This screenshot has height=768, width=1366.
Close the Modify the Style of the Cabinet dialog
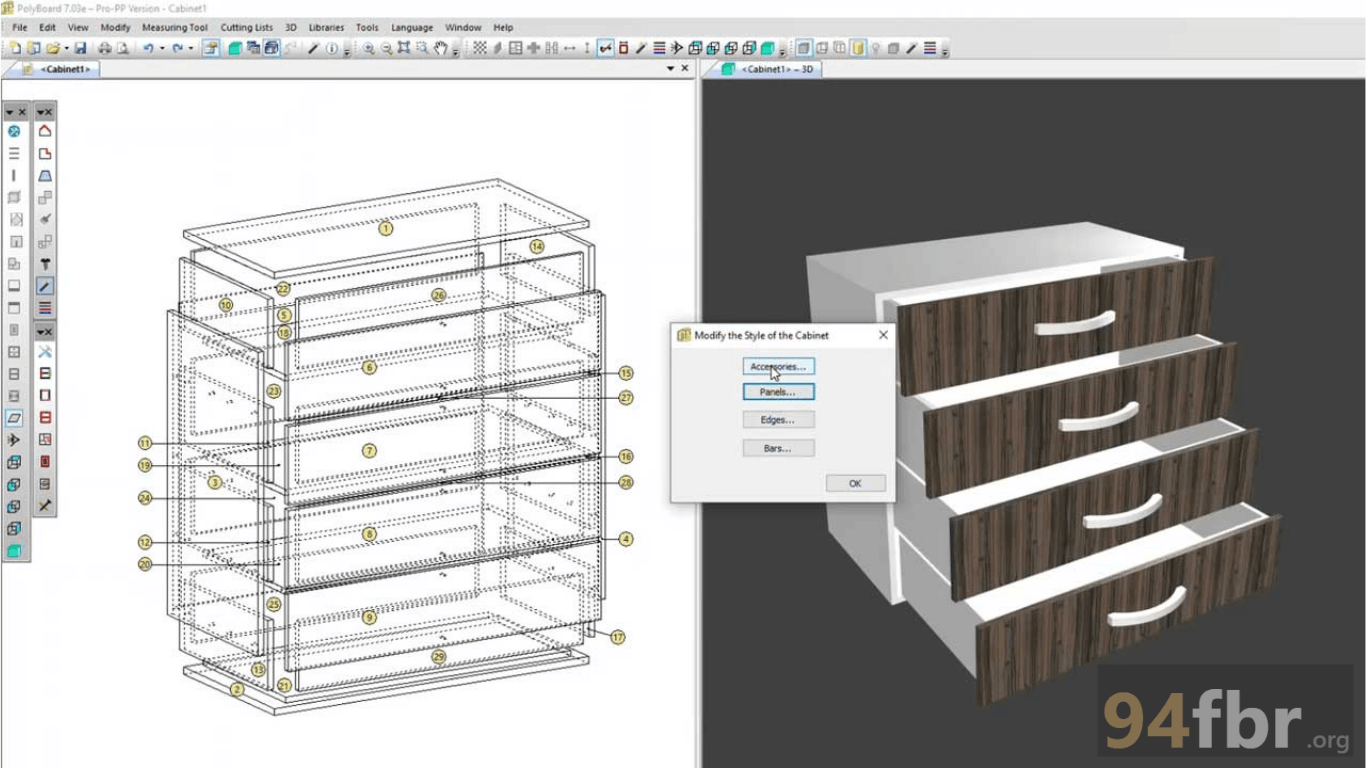click(883, 335)
